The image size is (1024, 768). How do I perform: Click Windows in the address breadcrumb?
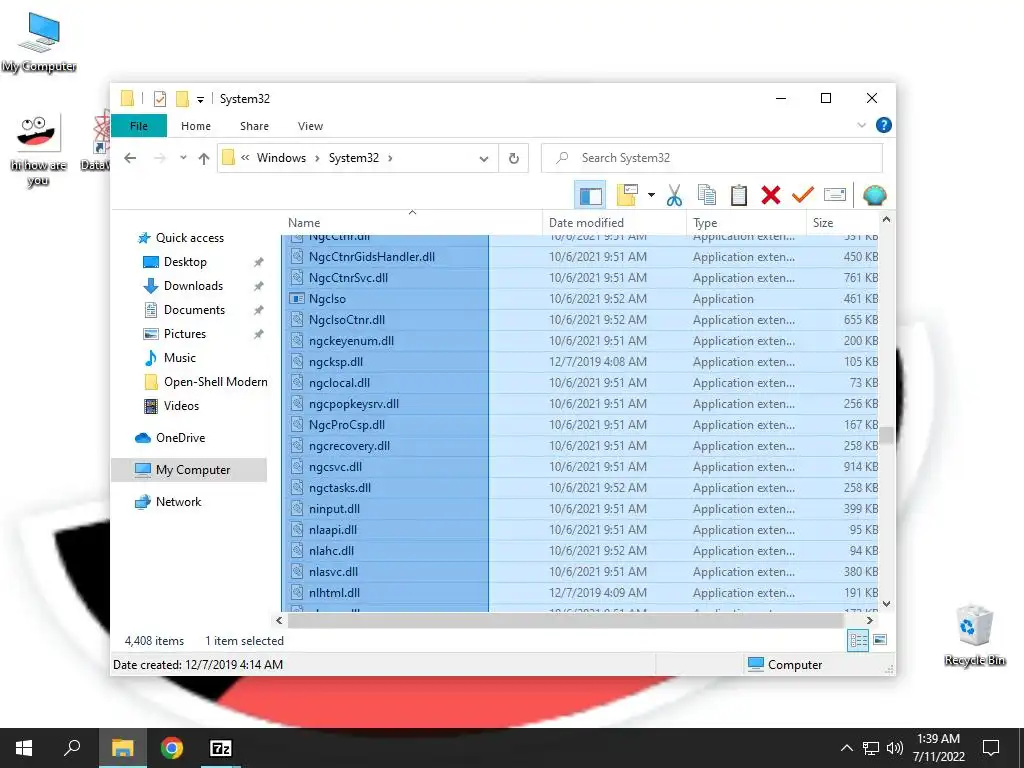[x=281, y=158]
